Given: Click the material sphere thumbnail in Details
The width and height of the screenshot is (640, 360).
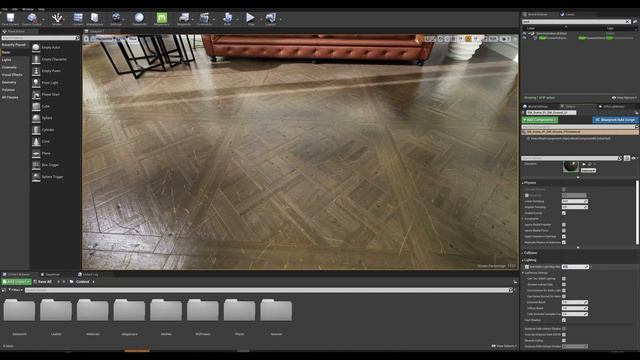Looking at the screenshot, I should [571, 166].
